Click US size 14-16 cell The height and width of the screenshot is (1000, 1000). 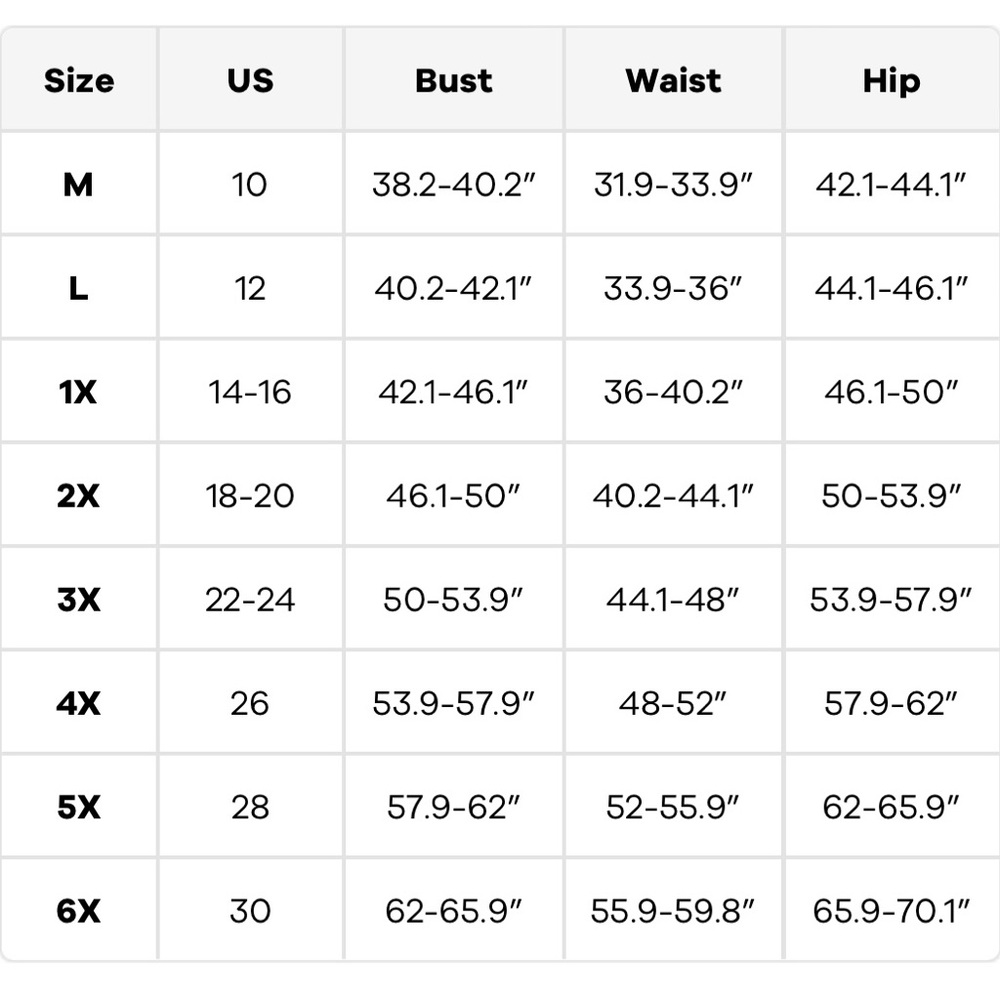click(250, 392)
